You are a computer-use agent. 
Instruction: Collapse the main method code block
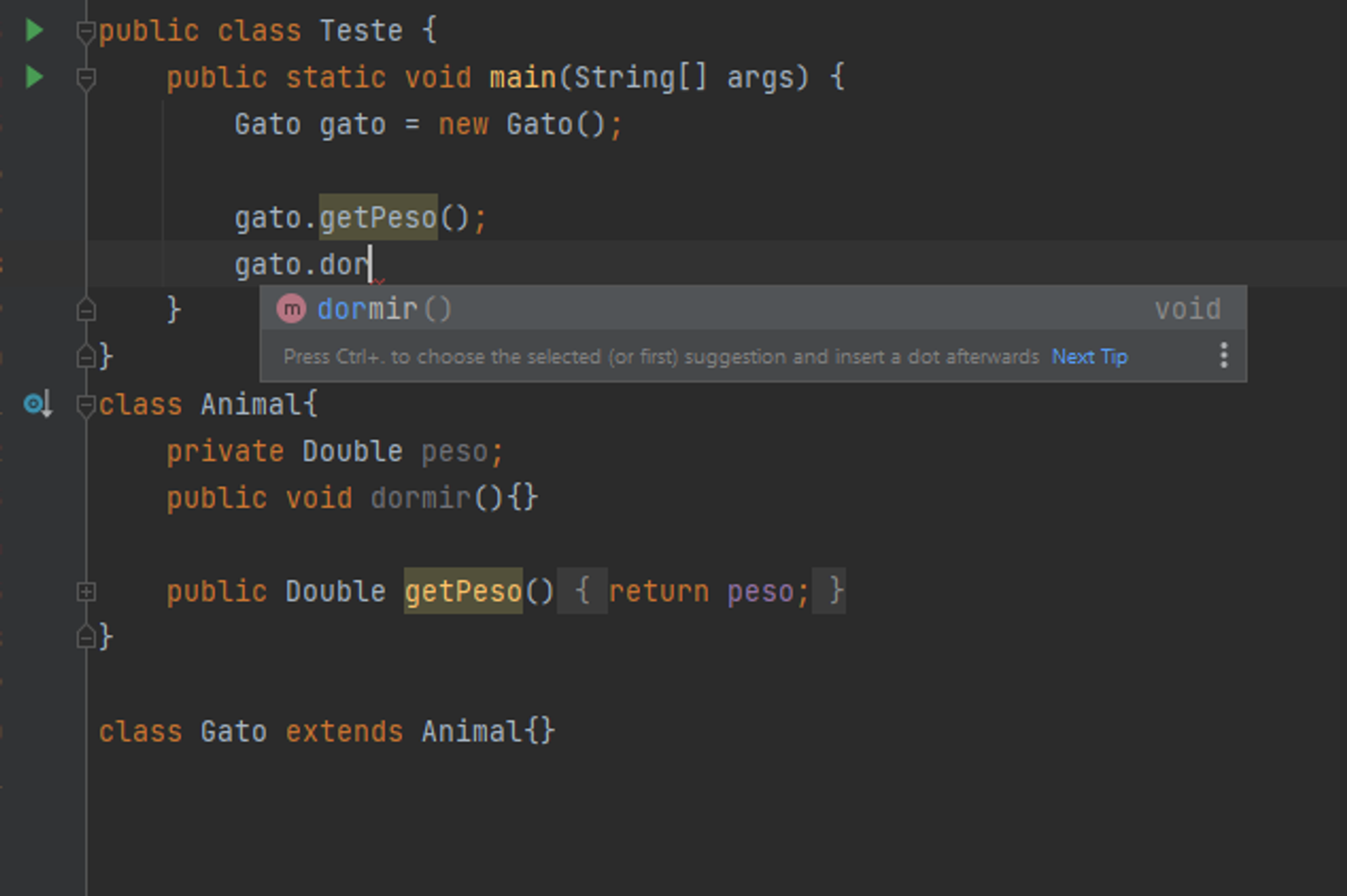pos(86,78)
